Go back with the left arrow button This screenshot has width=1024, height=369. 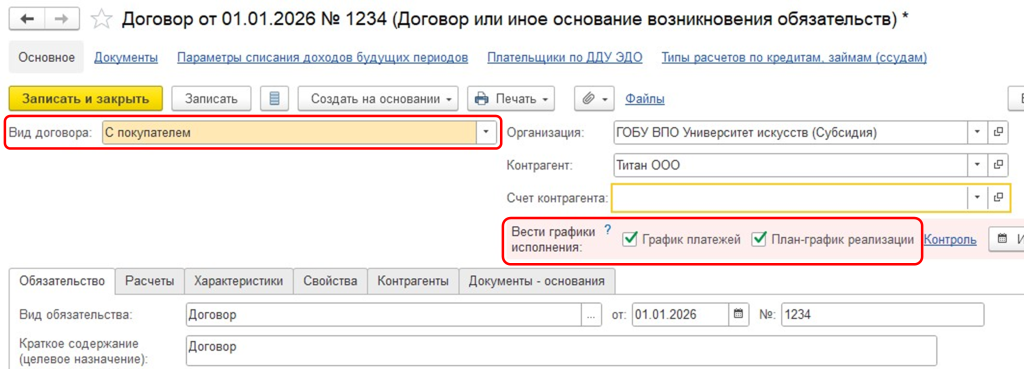click(x=27, y=19)
